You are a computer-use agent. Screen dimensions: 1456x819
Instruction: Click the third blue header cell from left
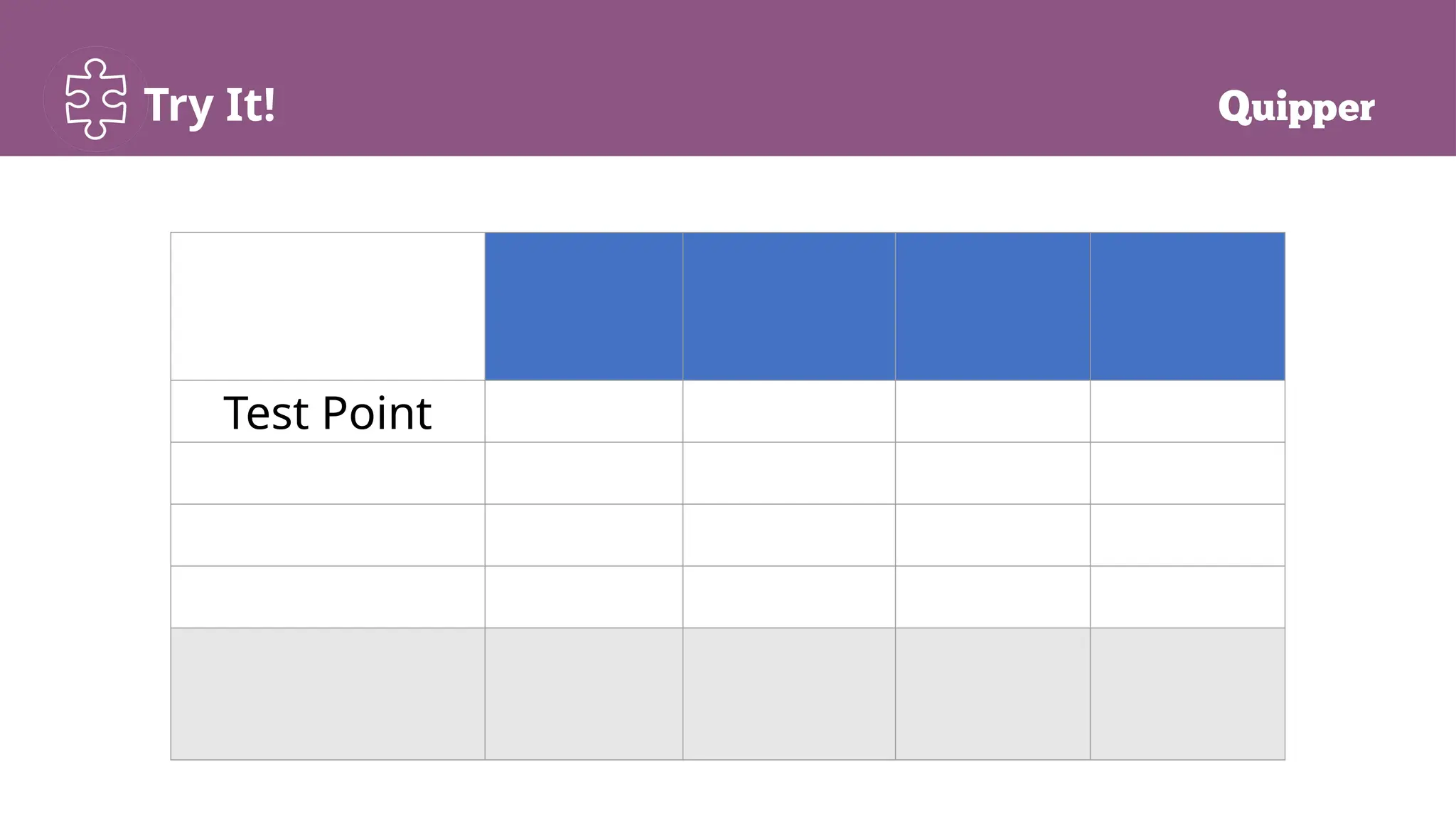click(x=992, y=306)
